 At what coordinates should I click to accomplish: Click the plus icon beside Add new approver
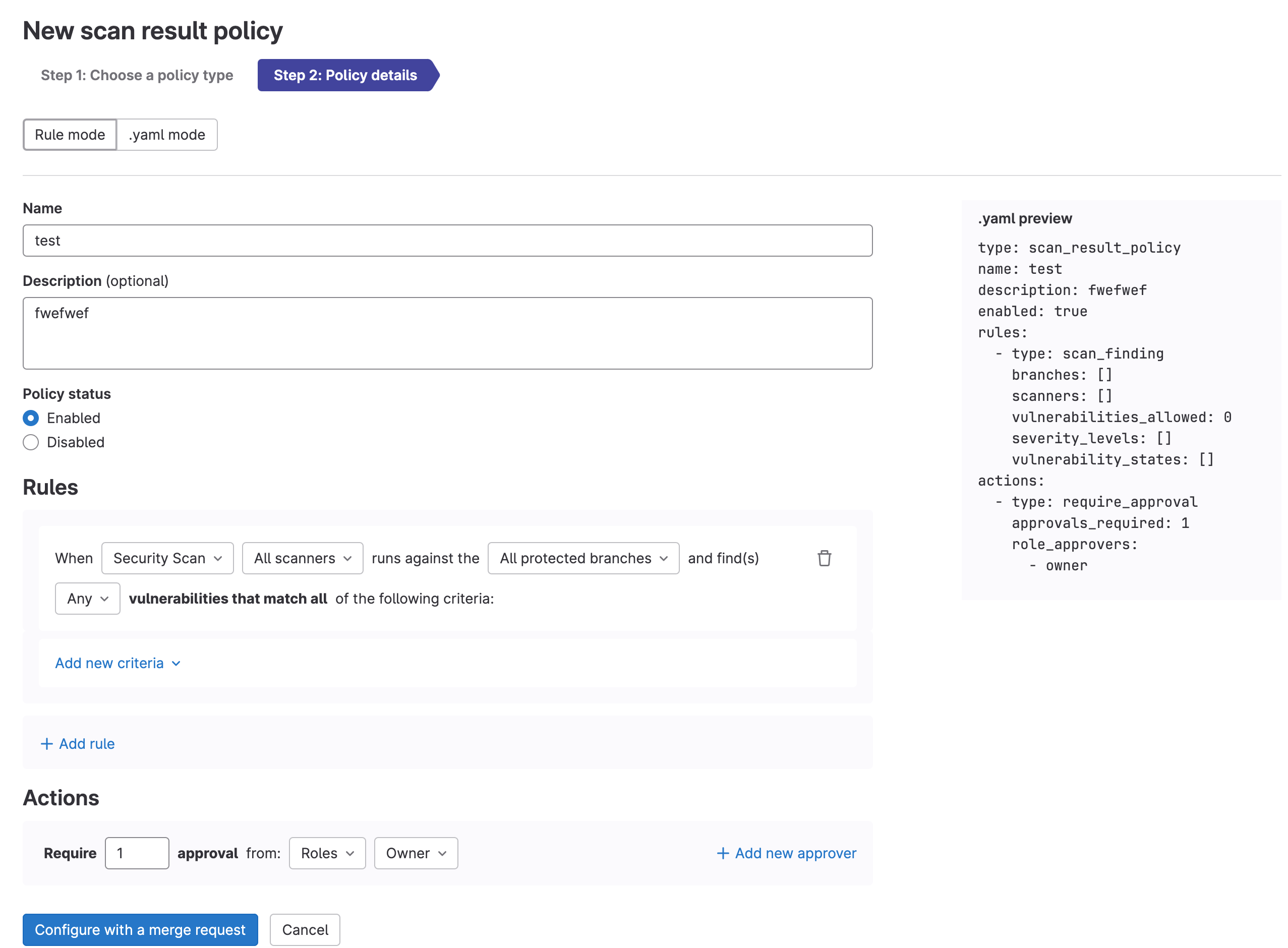723,853
